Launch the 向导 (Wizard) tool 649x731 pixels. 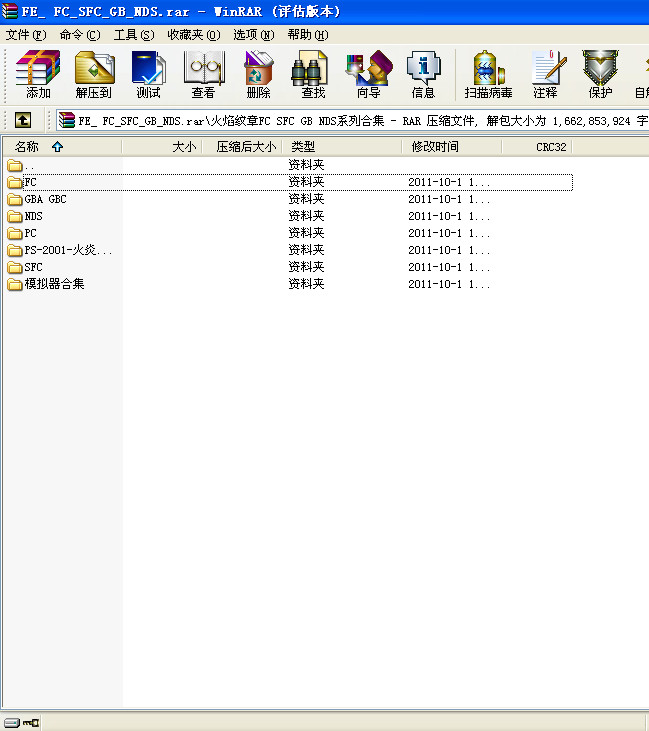(x=368, y=75)
